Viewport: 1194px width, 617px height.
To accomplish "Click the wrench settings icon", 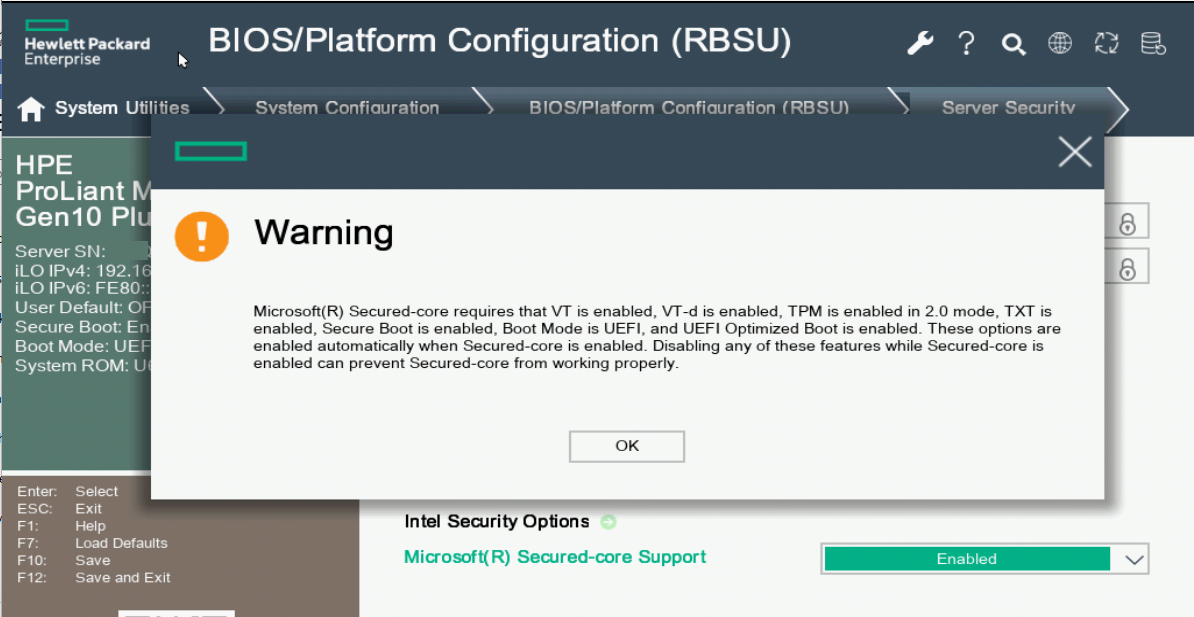I will 920,44.
